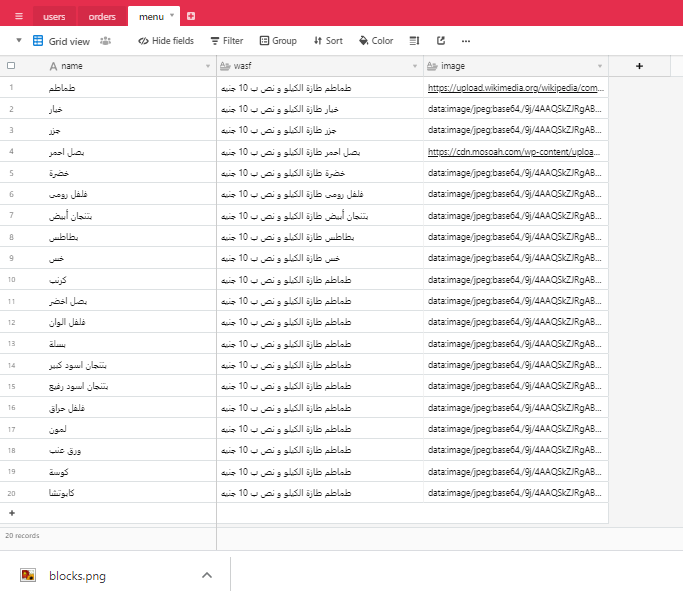
Task: Select the name cell بصل اخضر in row 11
Action: (129, 301)
